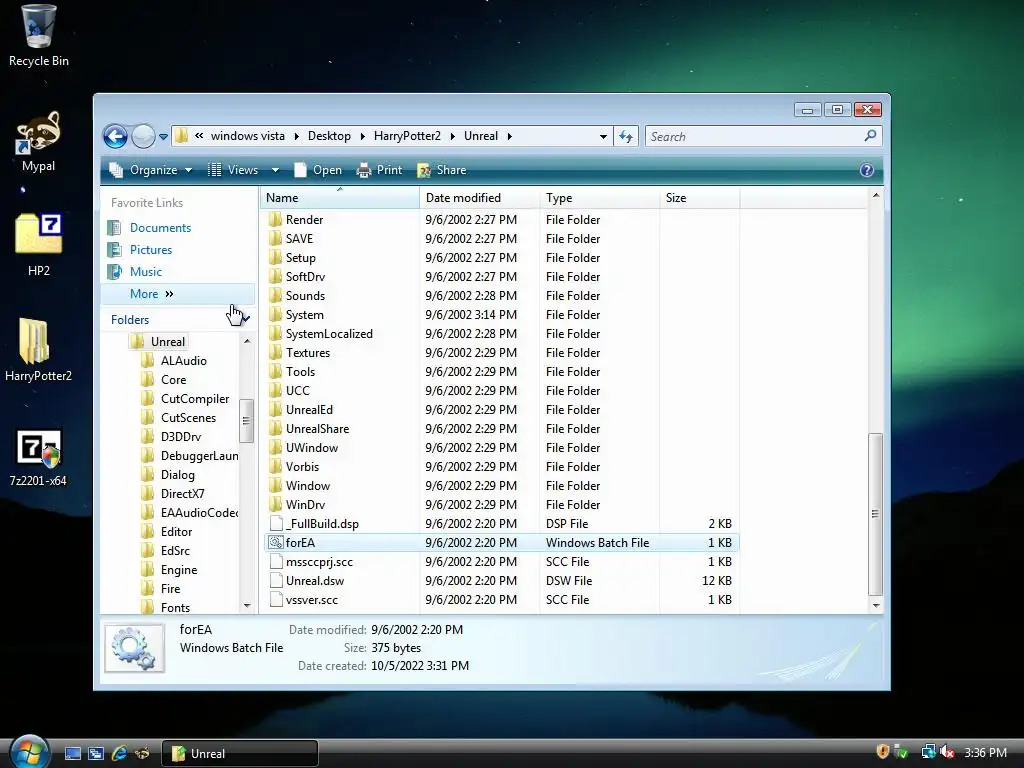
Task: Open the Music favorite link
Action: (146, 272)
